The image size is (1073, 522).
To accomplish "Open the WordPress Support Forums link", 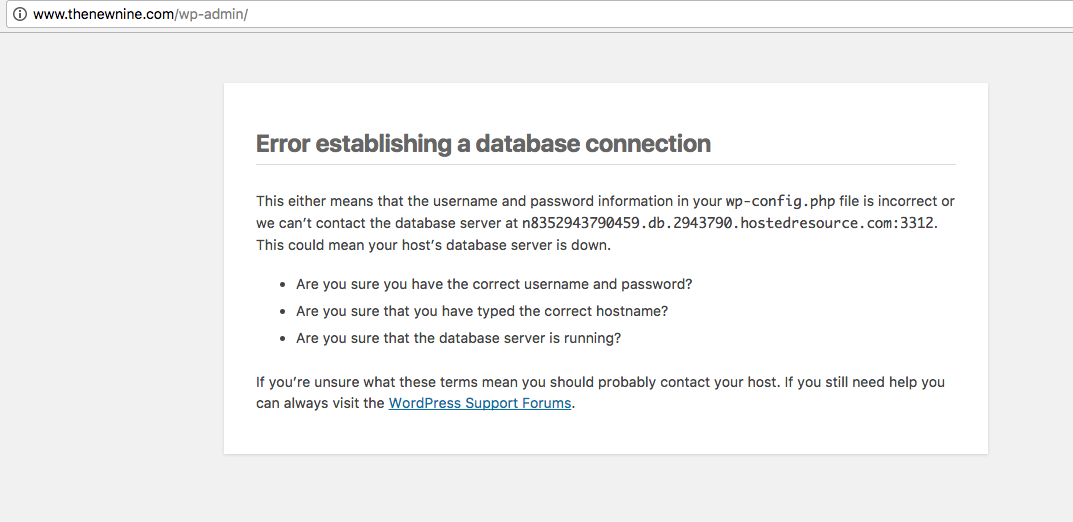I will point(480,403).
